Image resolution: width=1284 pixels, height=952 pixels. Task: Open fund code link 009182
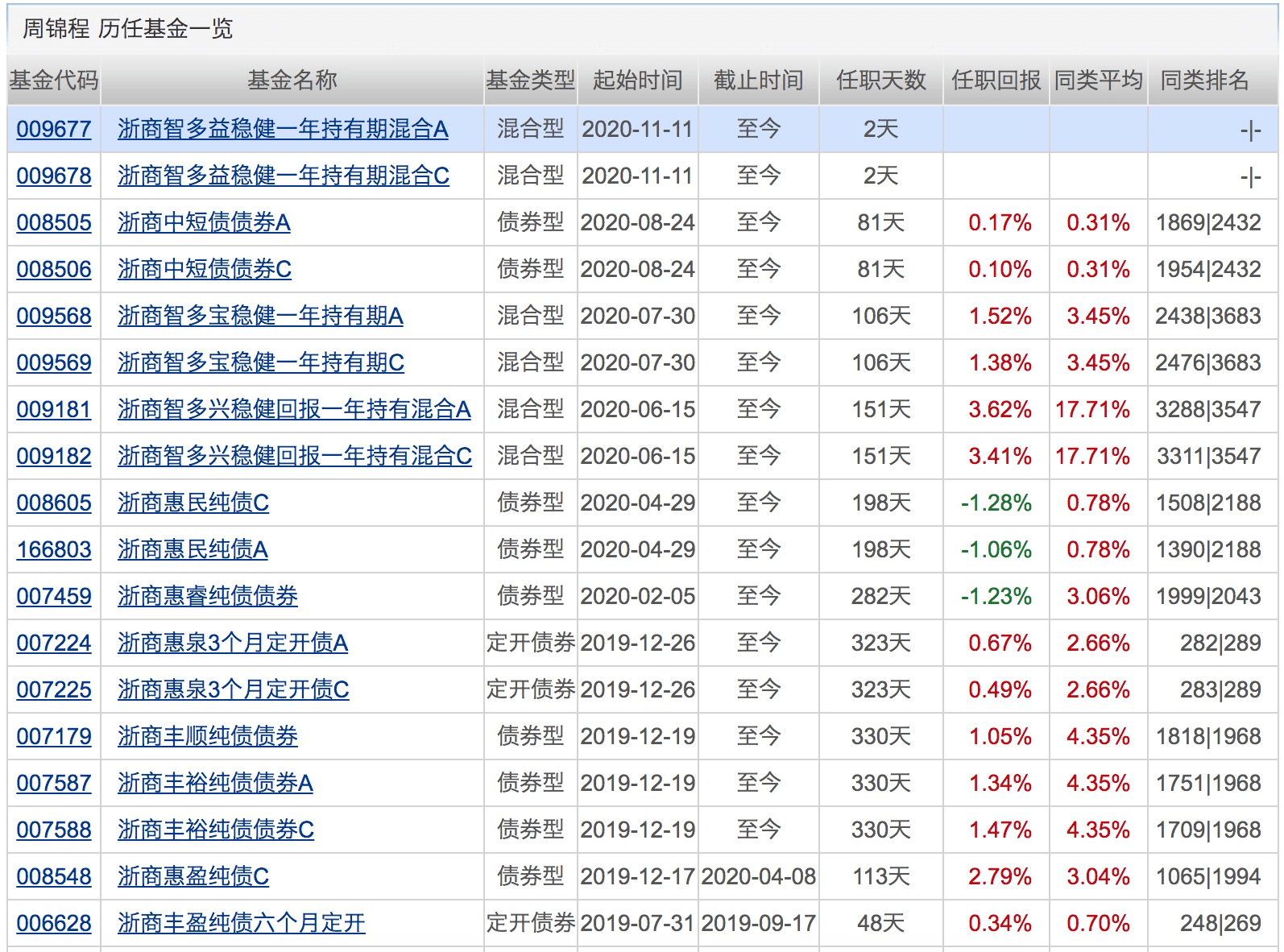(x=54, y=456)
